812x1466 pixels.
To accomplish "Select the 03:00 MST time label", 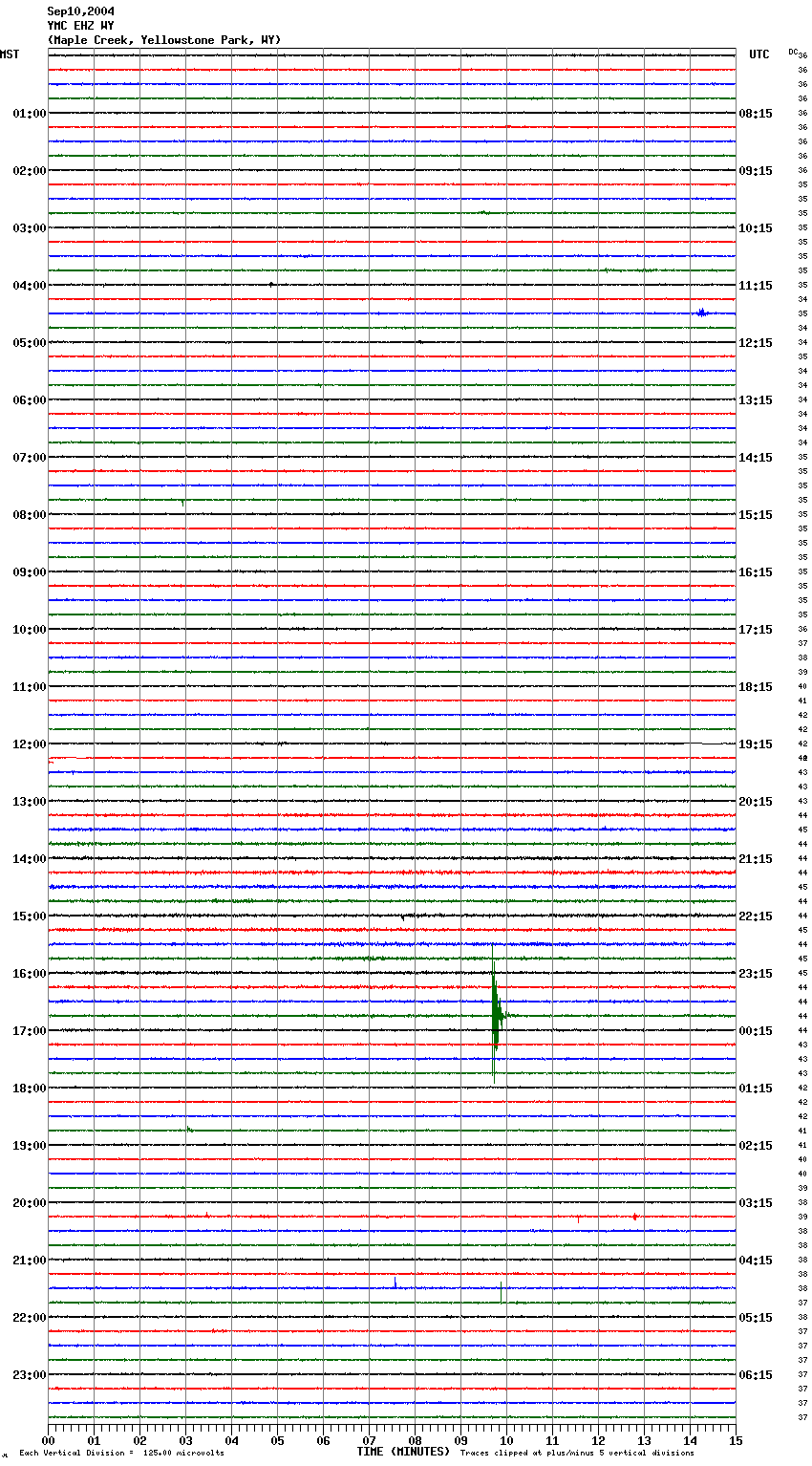I will point(30,228).
